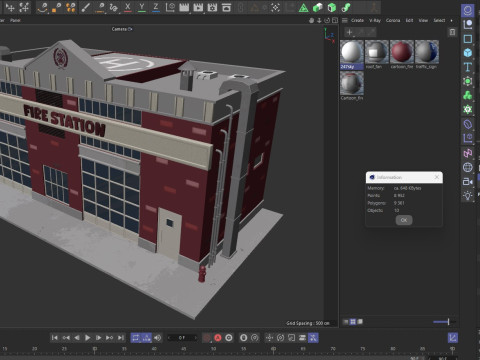Add a Camera object from the right palette
Screen dimensions: 480x360
pos(468,182)
